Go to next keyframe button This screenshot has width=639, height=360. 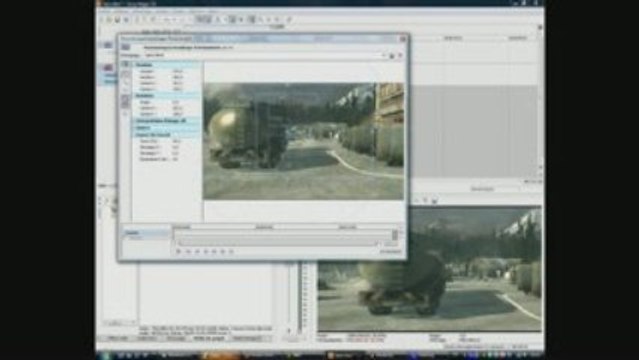click(x=205, y=252)
